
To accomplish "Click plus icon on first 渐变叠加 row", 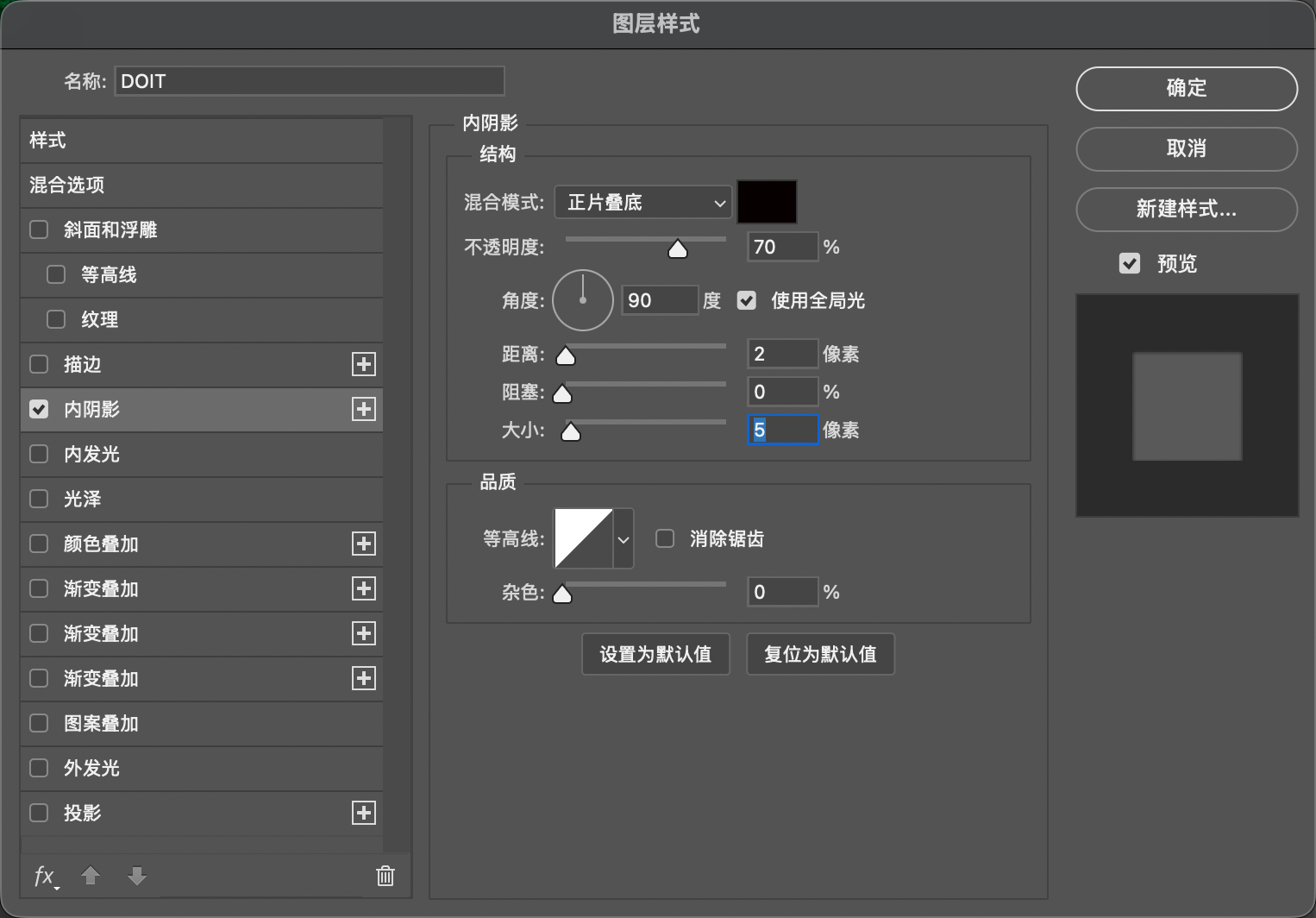I will pyautogui.click(x=364, y=588).
